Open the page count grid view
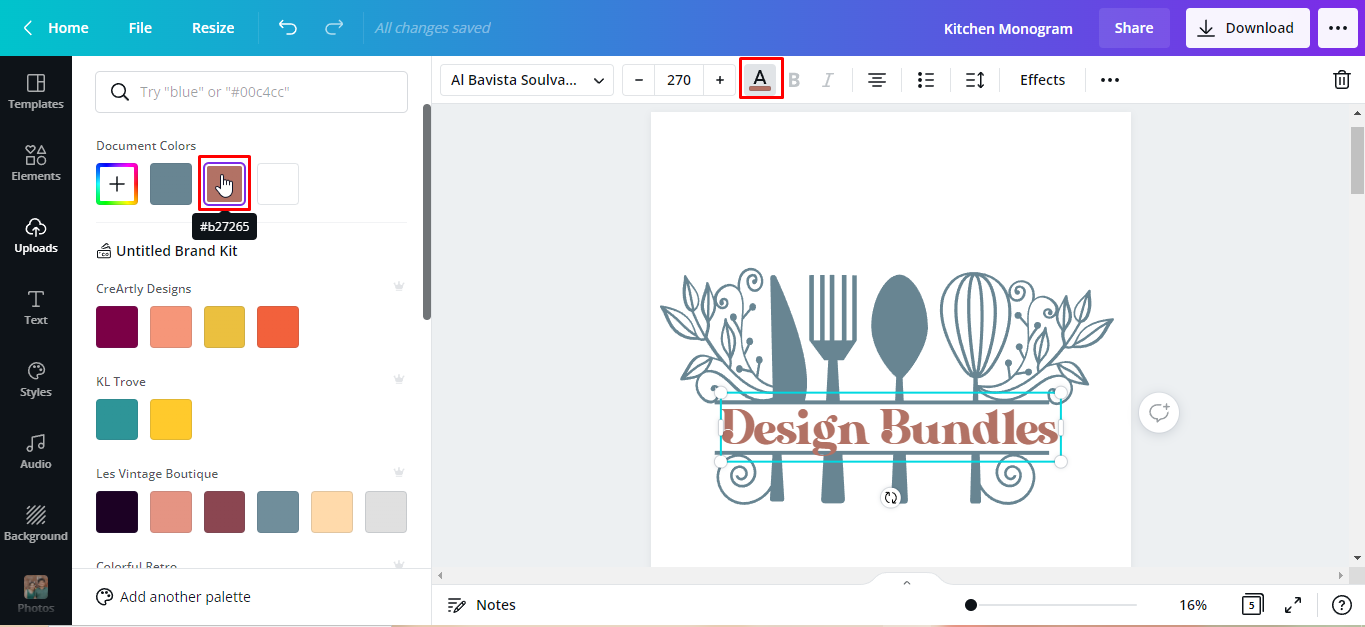 (1251, 605)
